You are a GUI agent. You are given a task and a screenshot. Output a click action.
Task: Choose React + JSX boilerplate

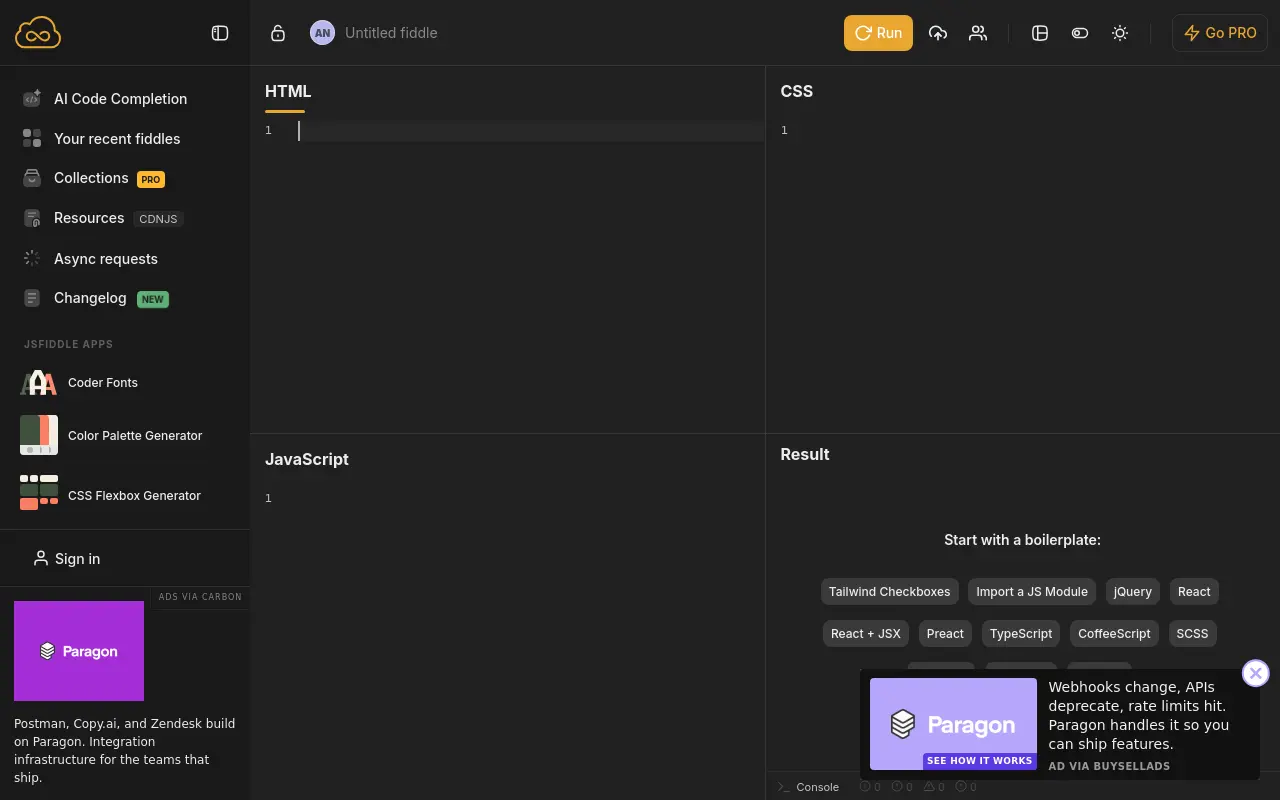pos(866,634)
